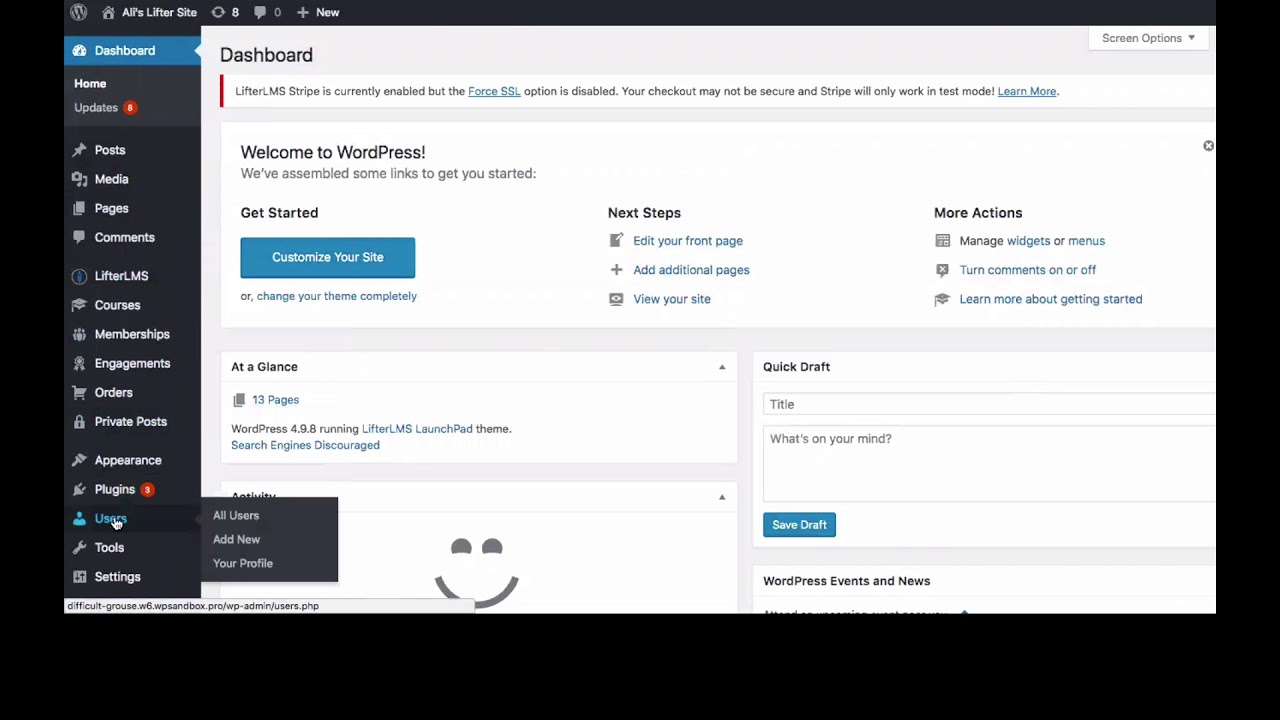Open Memberships in the sidebar

[132, 334]
